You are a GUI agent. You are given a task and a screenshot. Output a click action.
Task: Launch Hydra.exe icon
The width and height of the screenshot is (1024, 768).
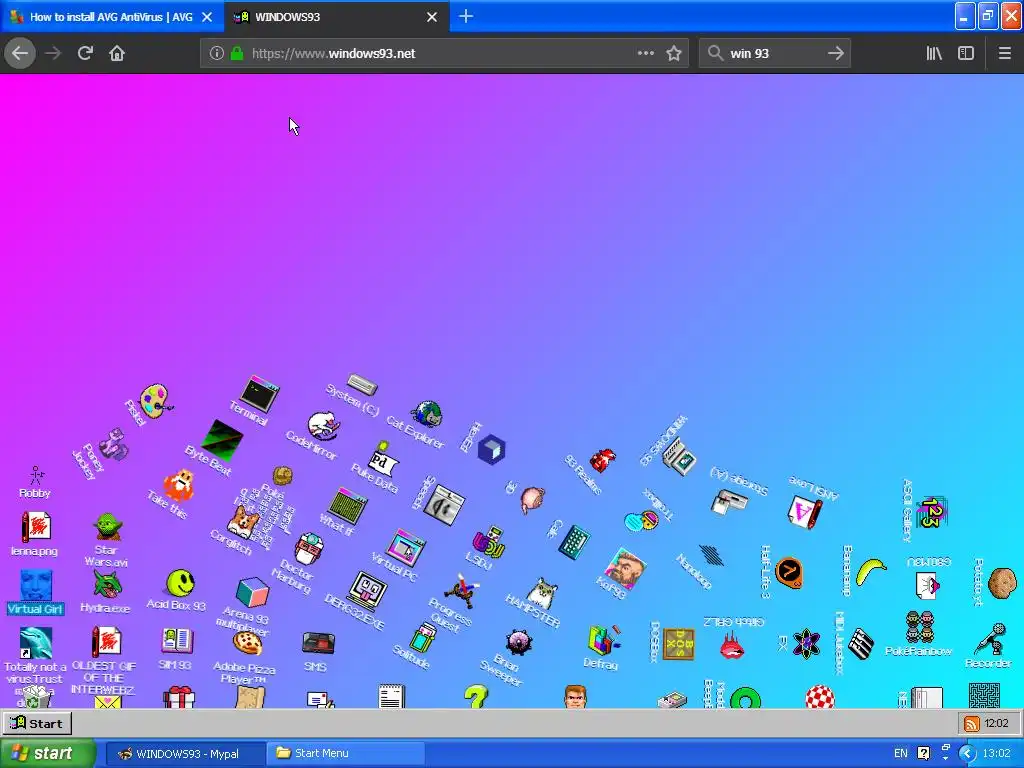pyautogui.click(x=107, y=583)
